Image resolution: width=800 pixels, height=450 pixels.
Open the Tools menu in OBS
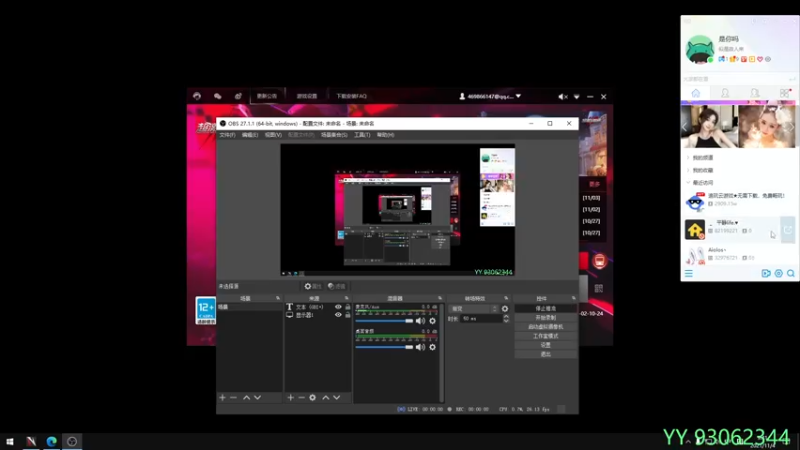(x=362, y=135)
